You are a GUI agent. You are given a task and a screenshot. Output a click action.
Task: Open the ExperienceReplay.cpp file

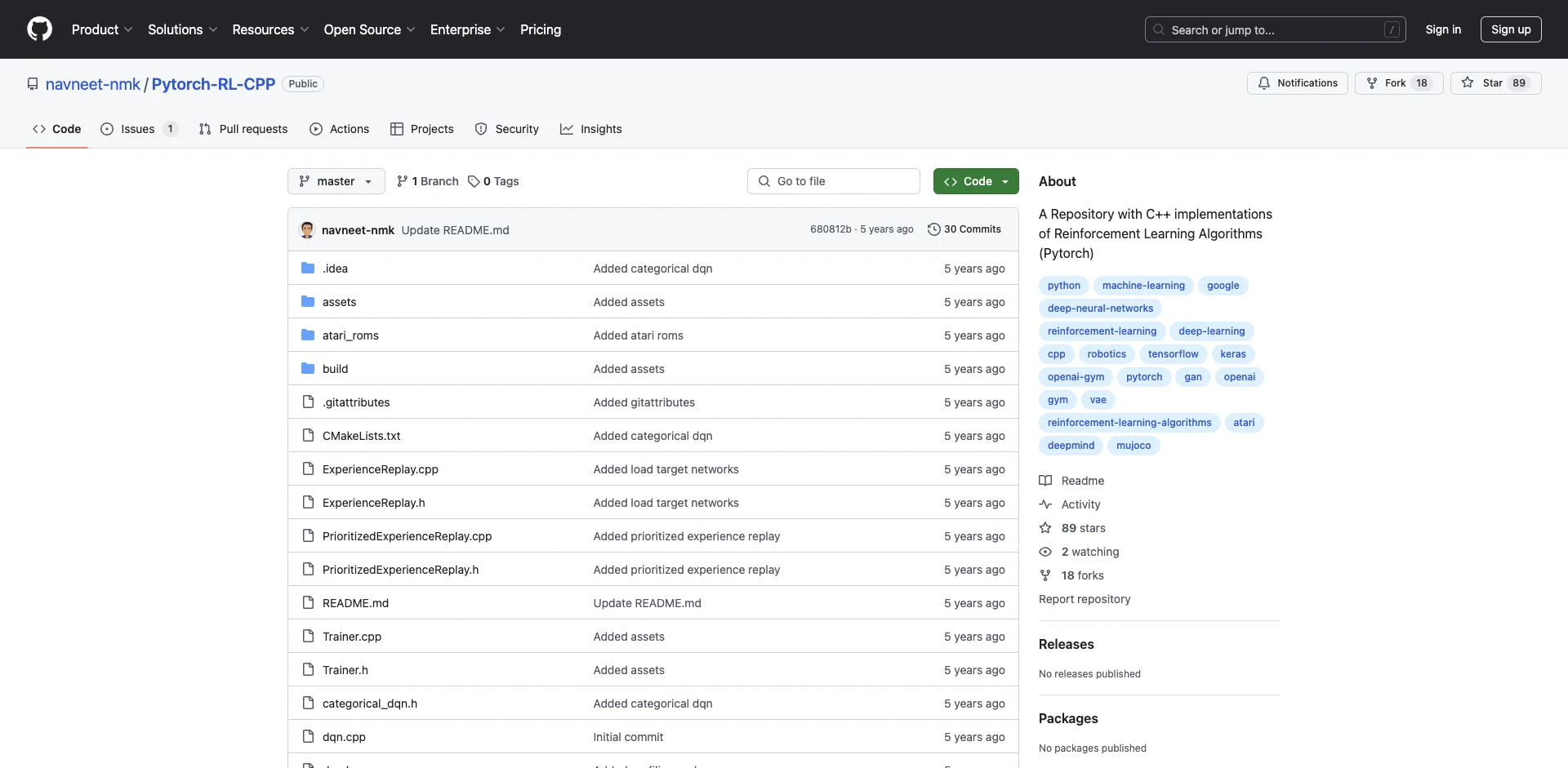[381, 469]
